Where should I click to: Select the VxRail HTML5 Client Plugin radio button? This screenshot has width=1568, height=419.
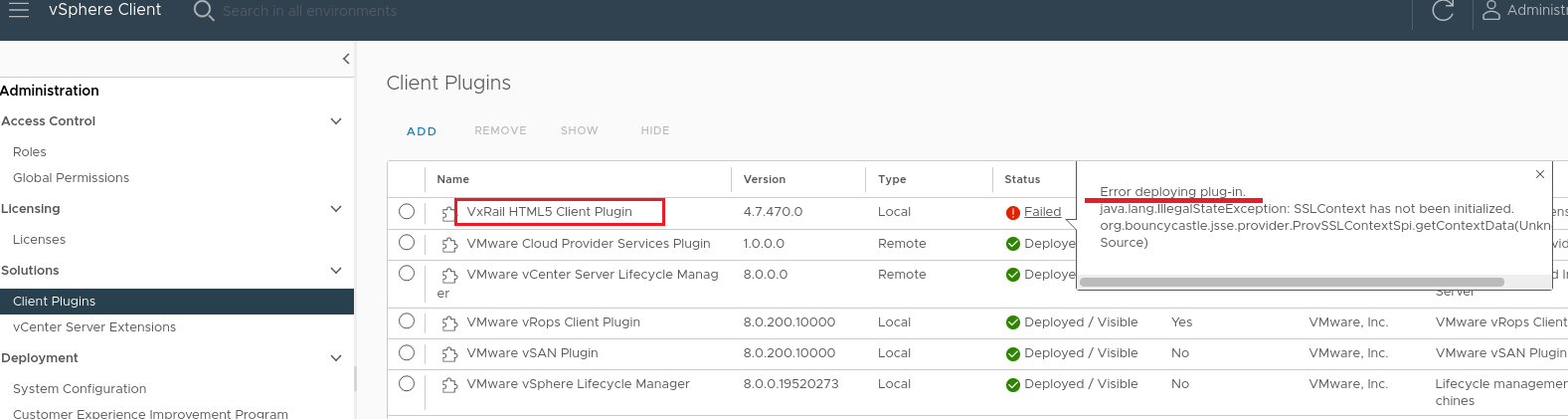coord(407,211)
